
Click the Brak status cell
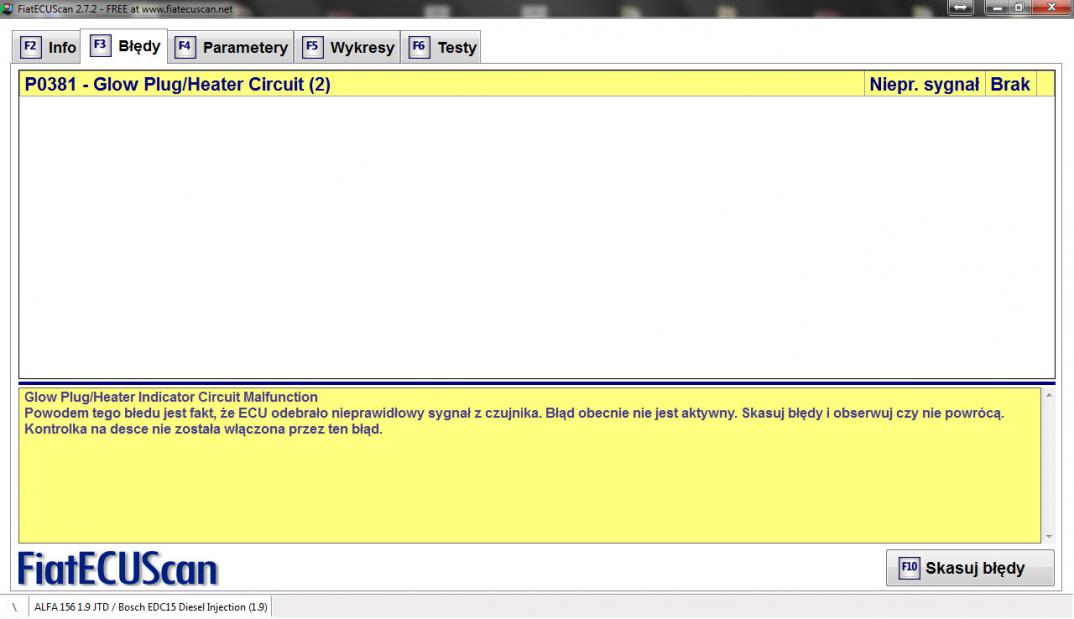click(x=1010, y=84)
